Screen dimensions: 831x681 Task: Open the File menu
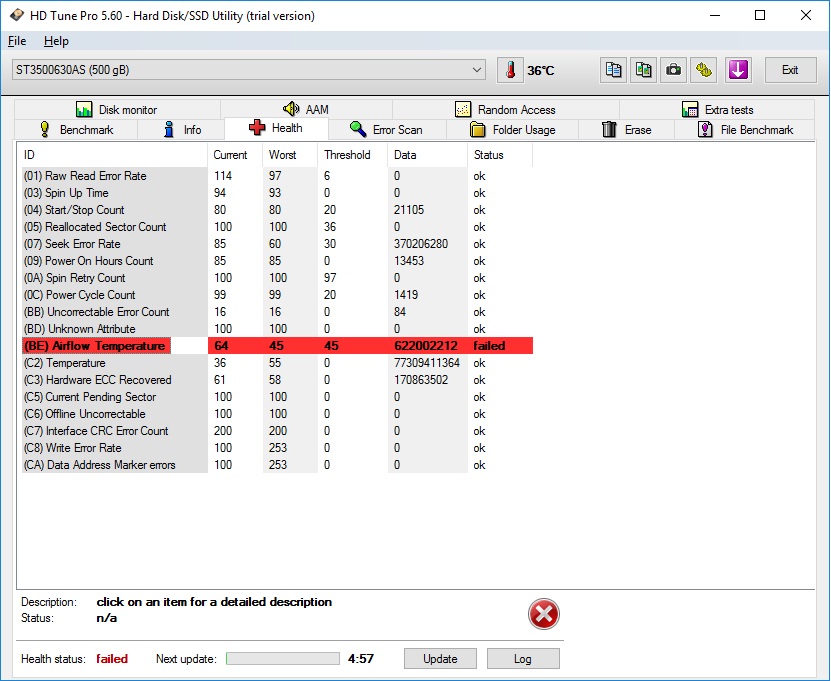[17, 41]
